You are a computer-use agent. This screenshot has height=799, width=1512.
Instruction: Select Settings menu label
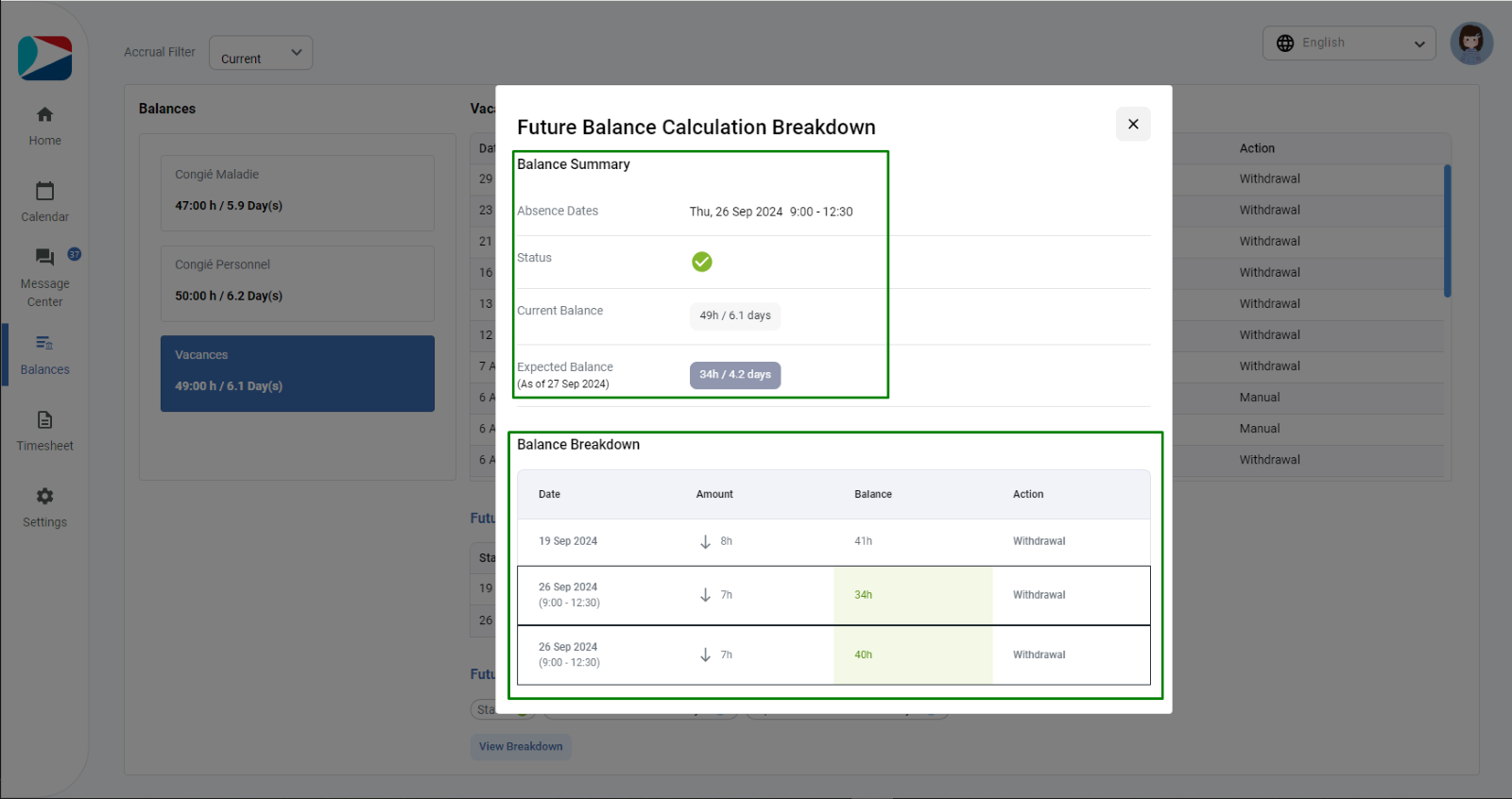tap(44, 522)
